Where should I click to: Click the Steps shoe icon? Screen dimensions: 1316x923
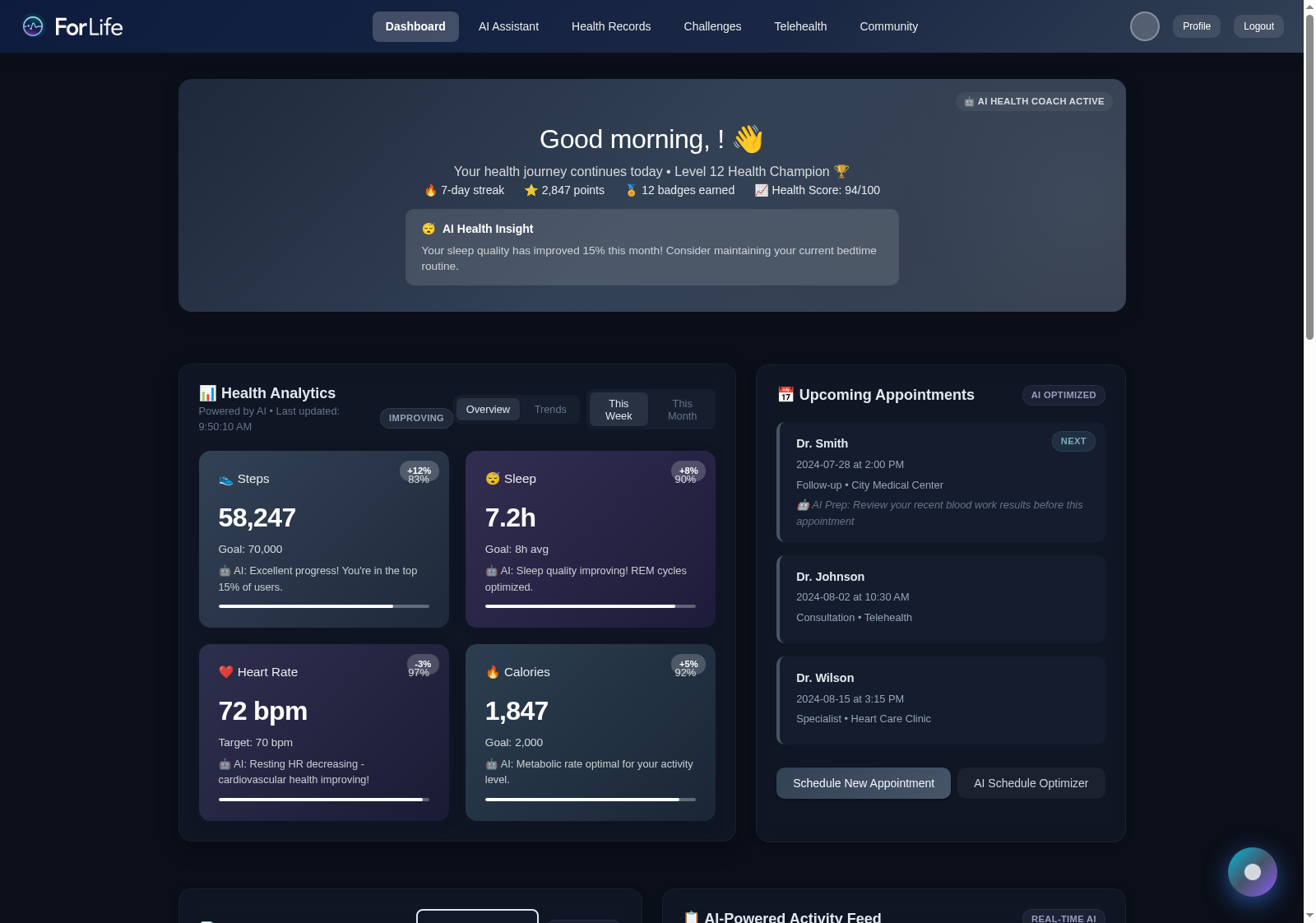coord(225,479)
